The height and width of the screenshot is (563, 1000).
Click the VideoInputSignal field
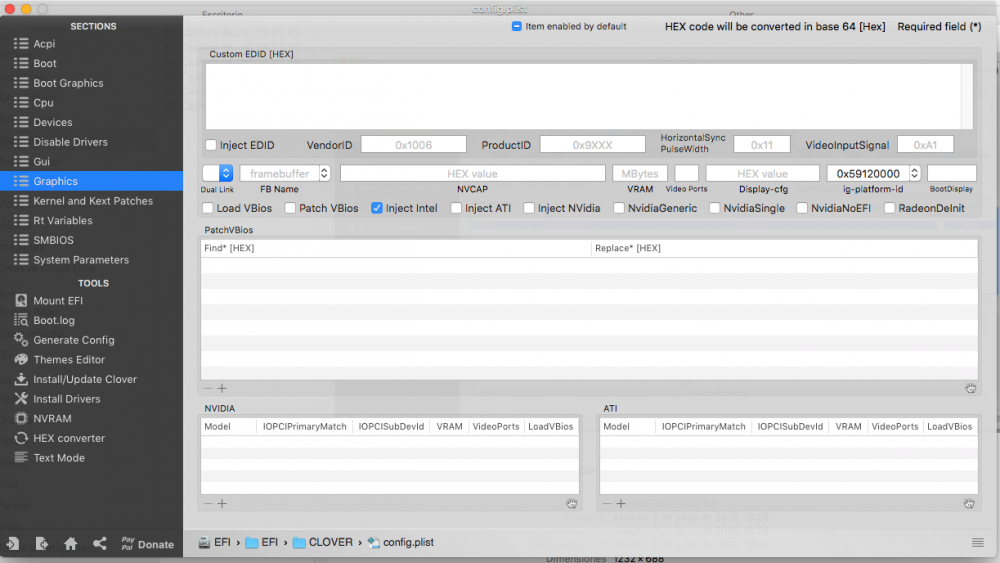coord(925,145)
